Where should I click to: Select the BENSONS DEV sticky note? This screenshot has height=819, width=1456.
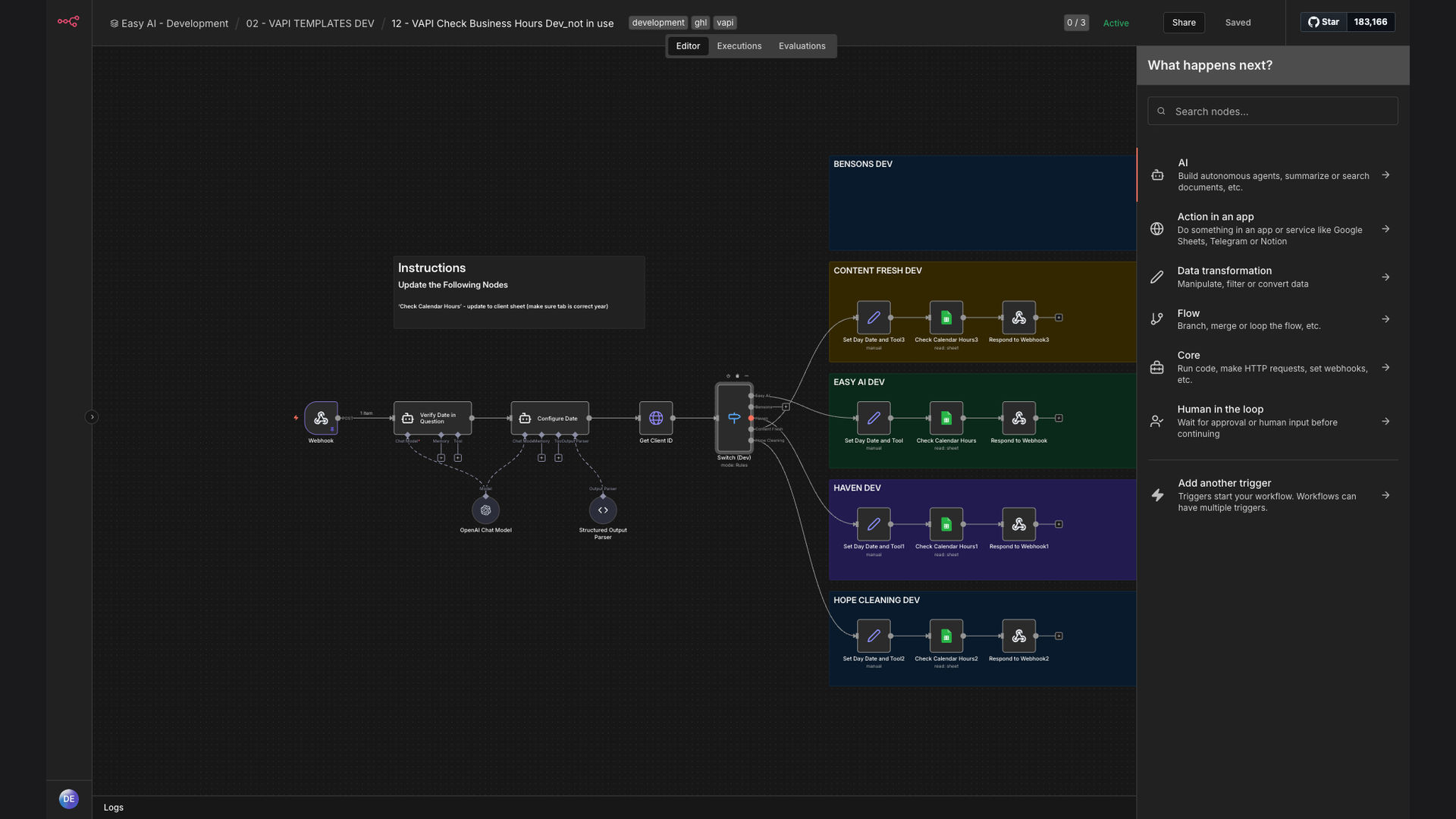982,203
